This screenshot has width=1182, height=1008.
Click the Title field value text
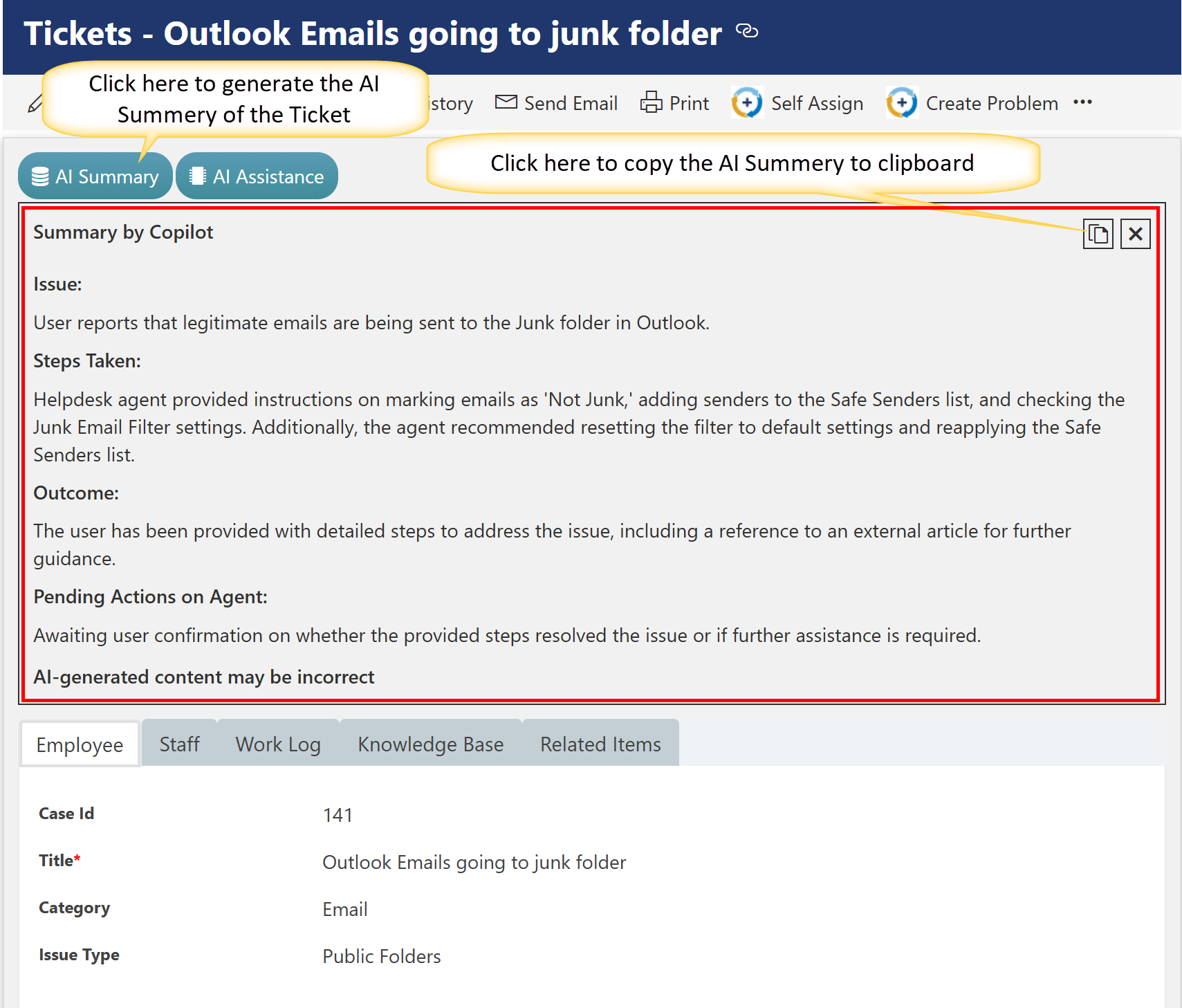pos(474,862)
